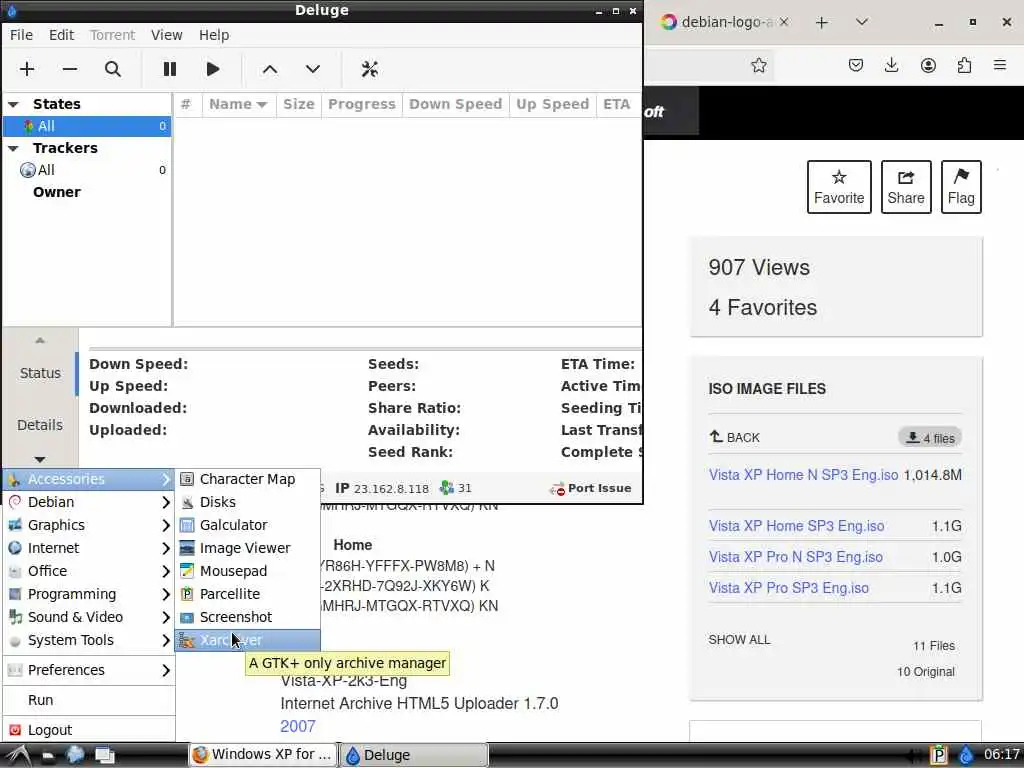Open Vista XP Pro SP3 Eng.iso link

click(x=789, y=588)
